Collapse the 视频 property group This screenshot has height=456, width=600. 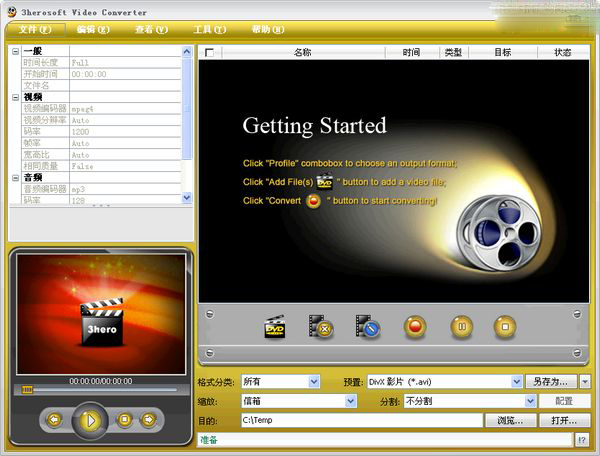coord(15,97)
